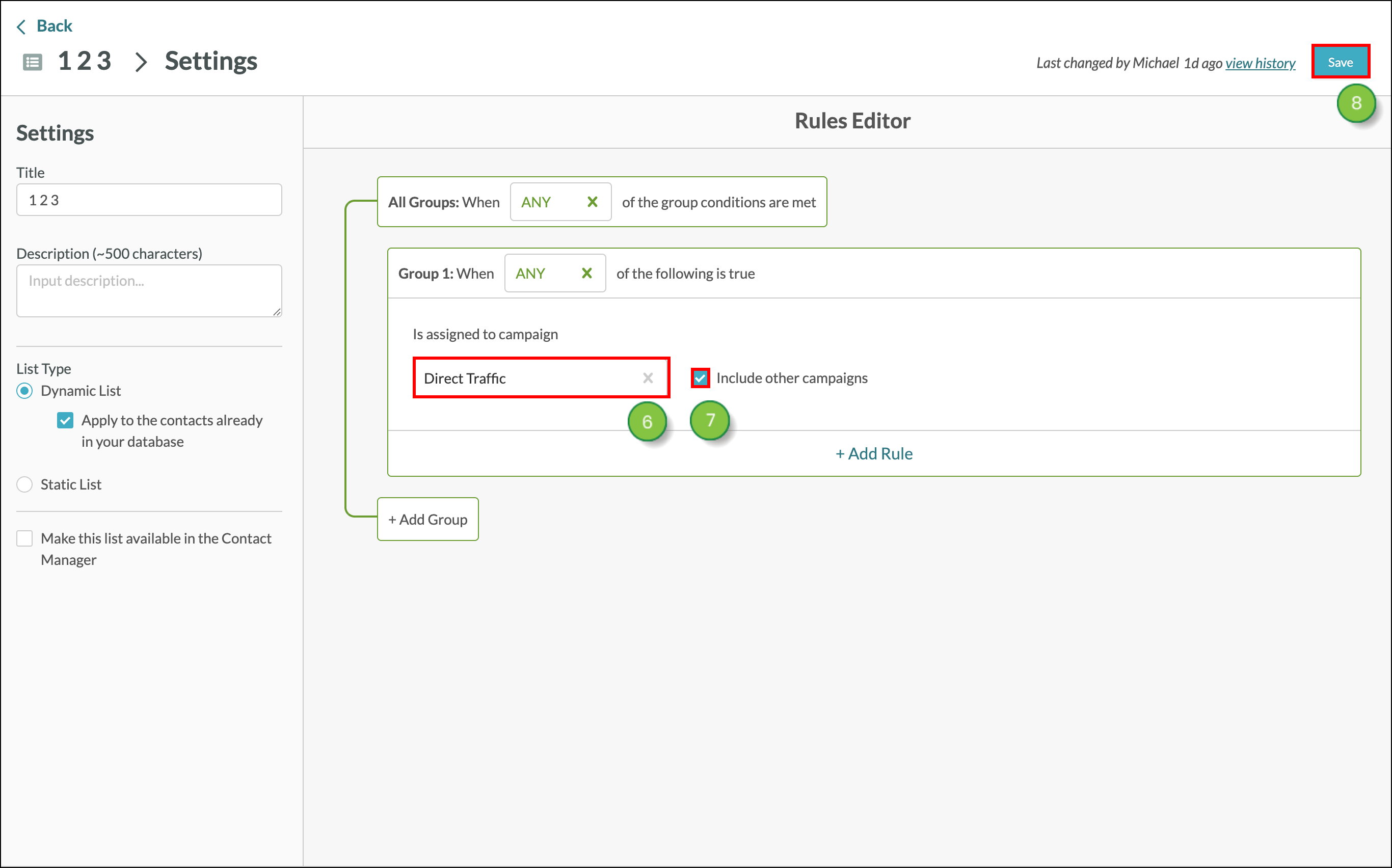The height and width of the screenshot is (868, 1392).
Task: Uncheck Apply to the contacts already in database
Action: (x=65, y=420)
